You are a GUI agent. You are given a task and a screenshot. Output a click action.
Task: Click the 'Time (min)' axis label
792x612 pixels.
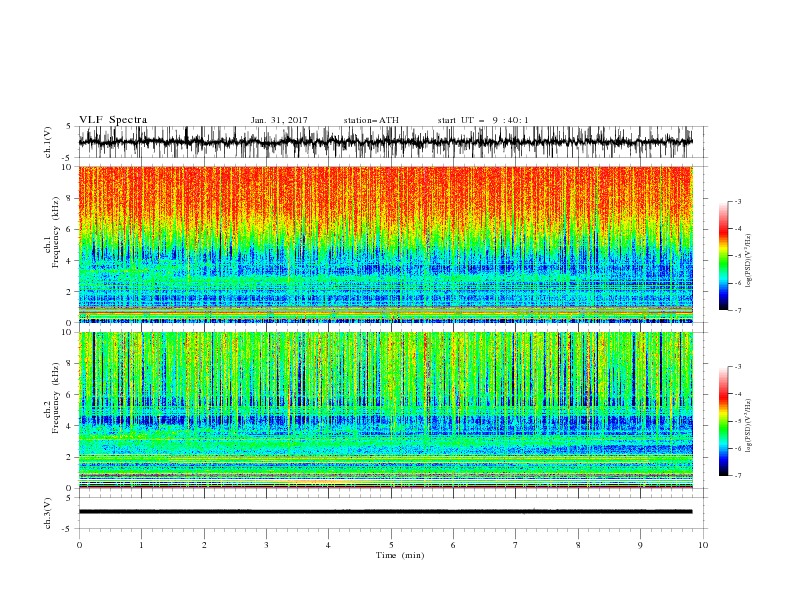point(400,555)
